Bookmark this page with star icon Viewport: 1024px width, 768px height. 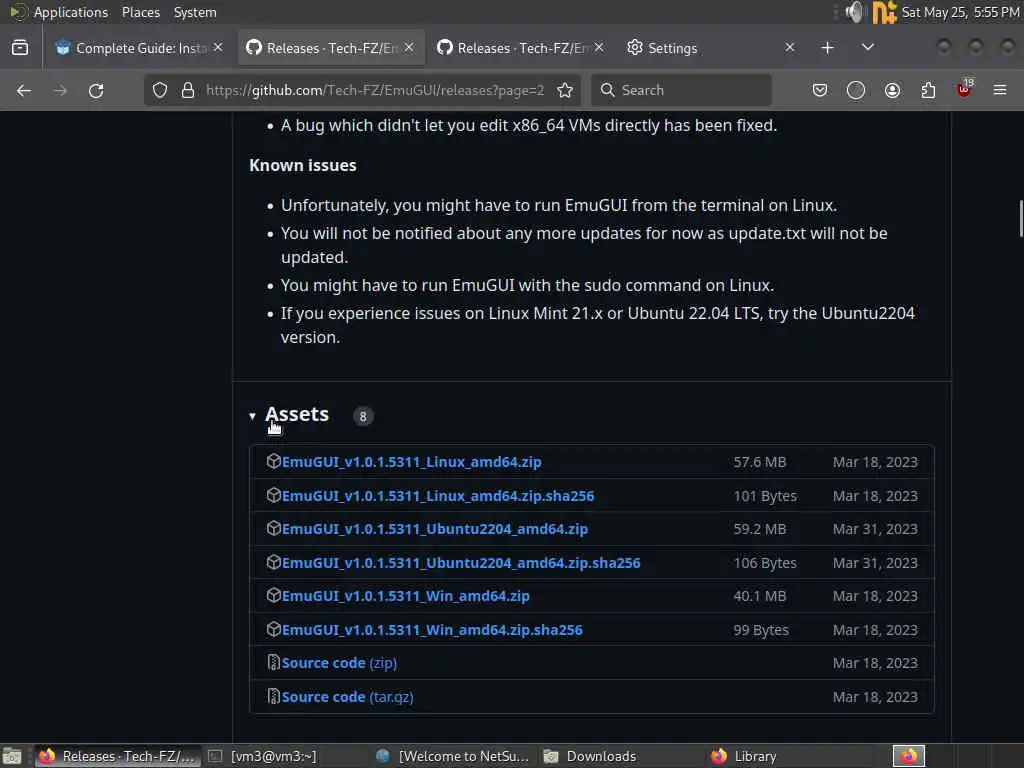coord(565,90)
